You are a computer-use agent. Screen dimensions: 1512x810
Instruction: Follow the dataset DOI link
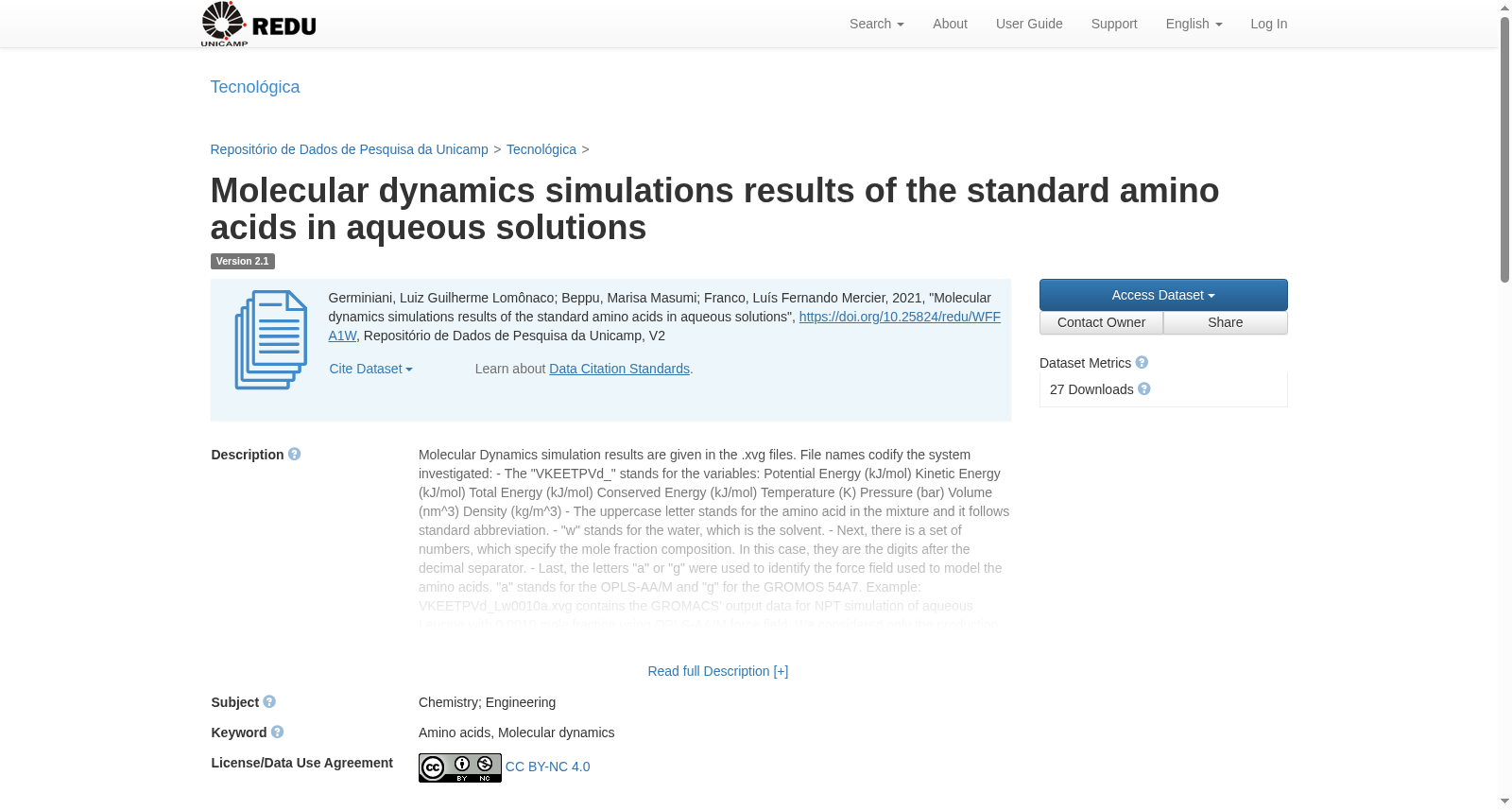coord(900,317)
